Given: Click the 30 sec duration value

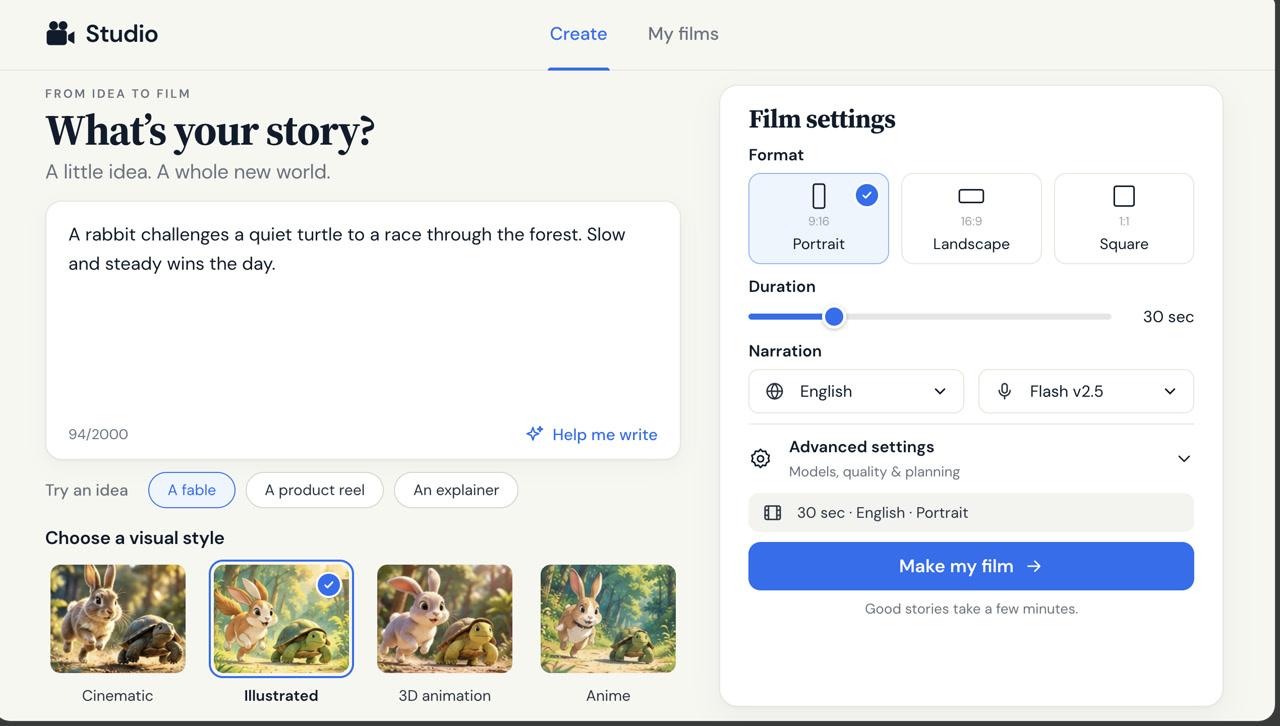Looking at the screenshot, I should (x=1168, y=317).
